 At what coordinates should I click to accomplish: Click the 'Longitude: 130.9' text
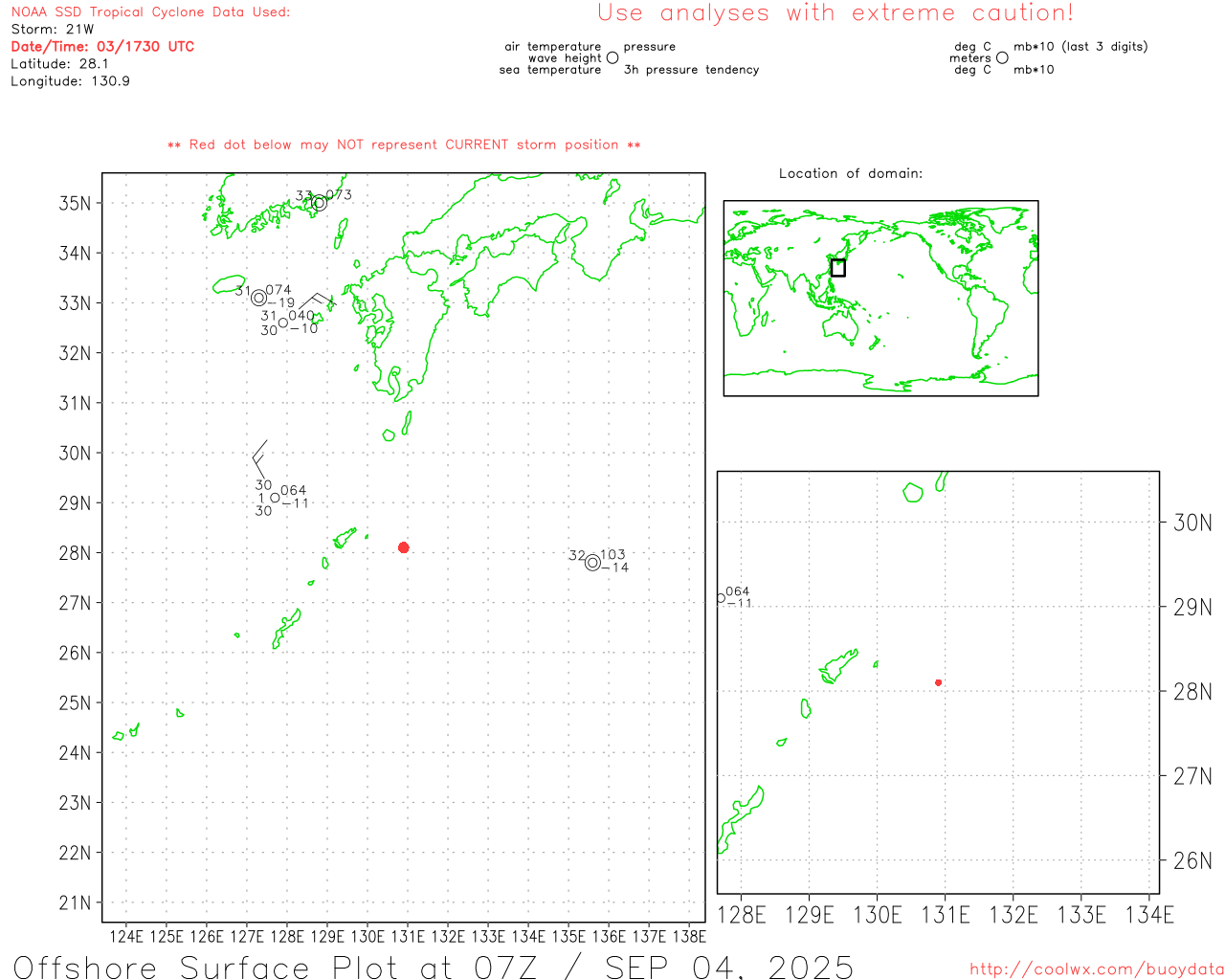70,81
